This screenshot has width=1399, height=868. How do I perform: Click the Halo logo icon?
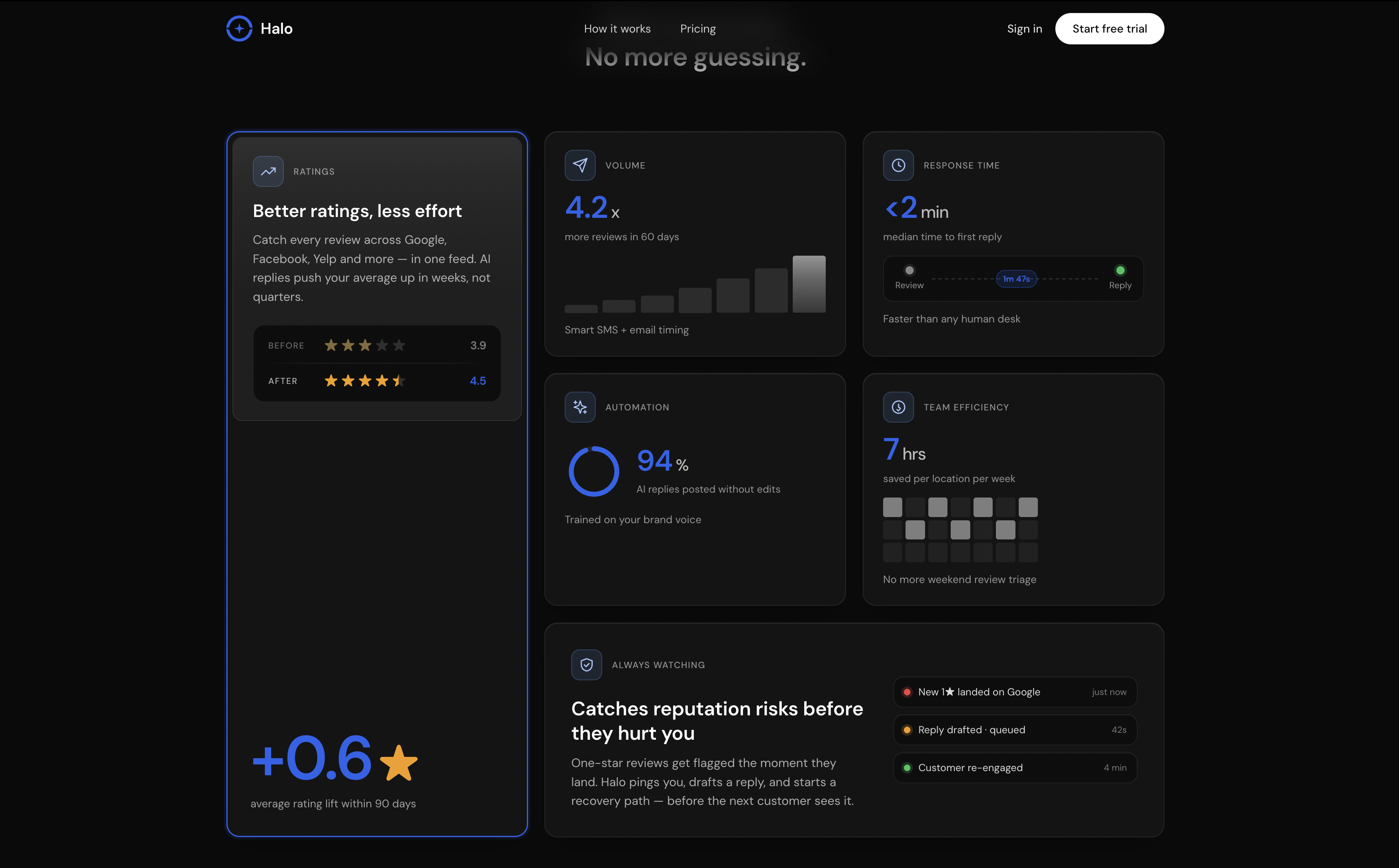(239, 29)
